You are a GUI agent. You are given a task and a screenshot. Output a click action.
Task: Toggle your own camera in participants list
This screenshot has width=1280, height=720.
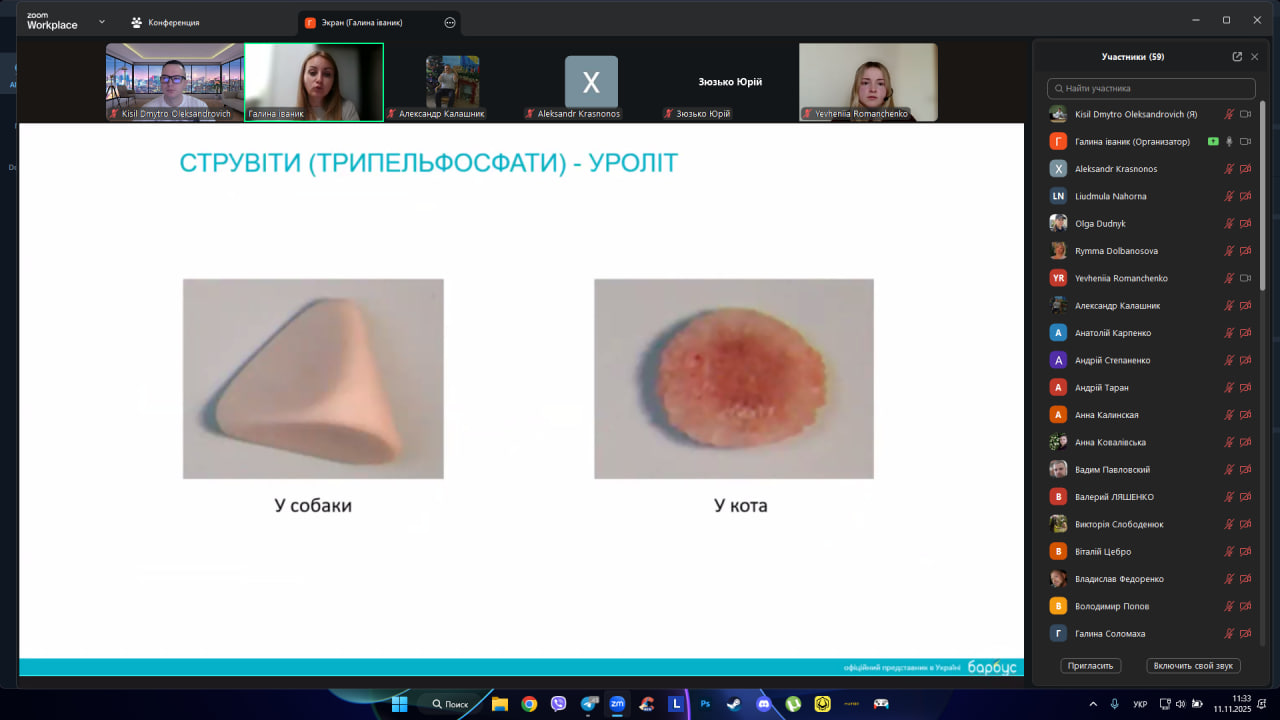tap(1246, 115)
